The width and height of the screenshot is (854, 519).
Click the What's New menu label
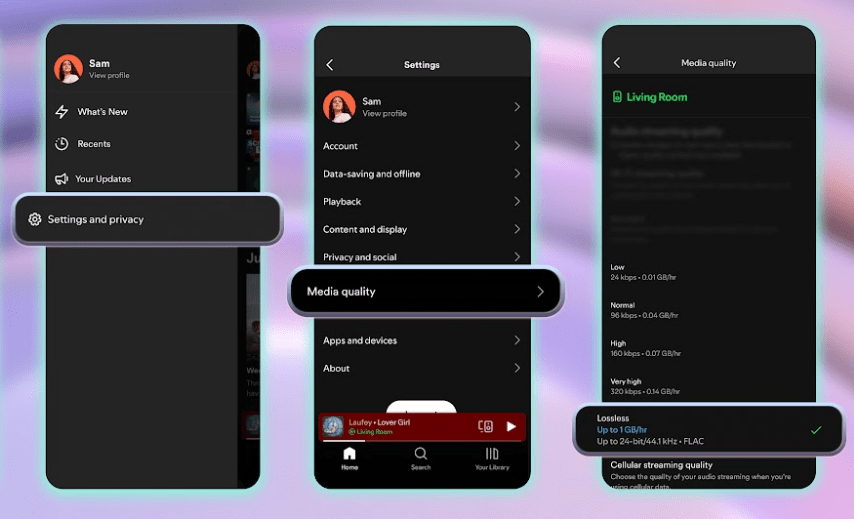(x=102, y=112)
